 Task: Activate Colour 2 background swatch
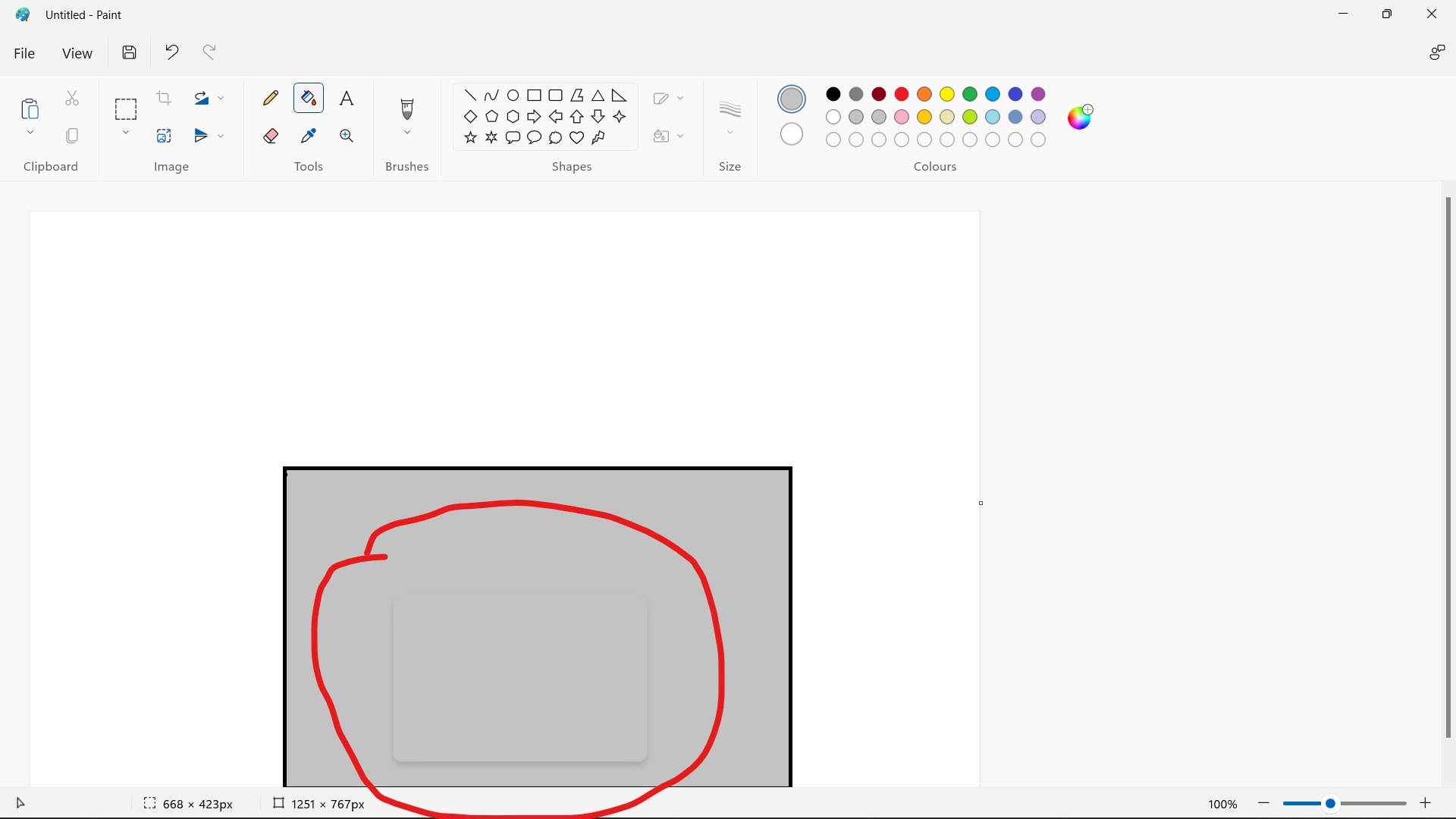click(x=792, y=134)
